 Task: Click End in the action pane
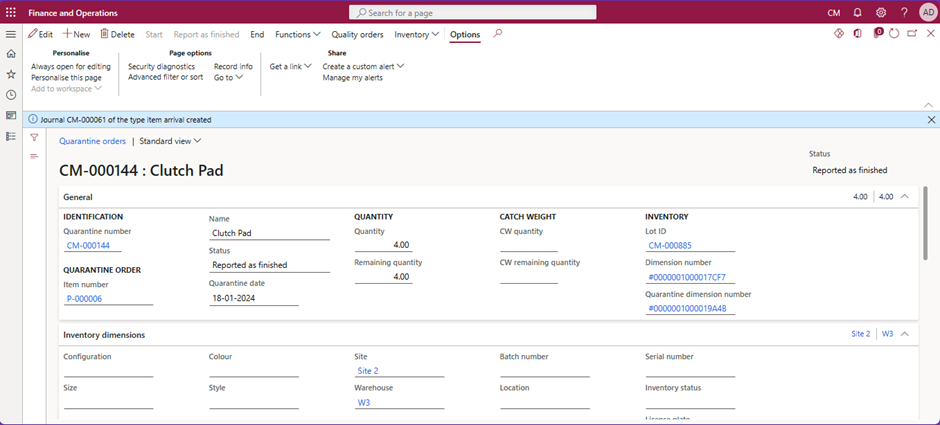[257, 35]
